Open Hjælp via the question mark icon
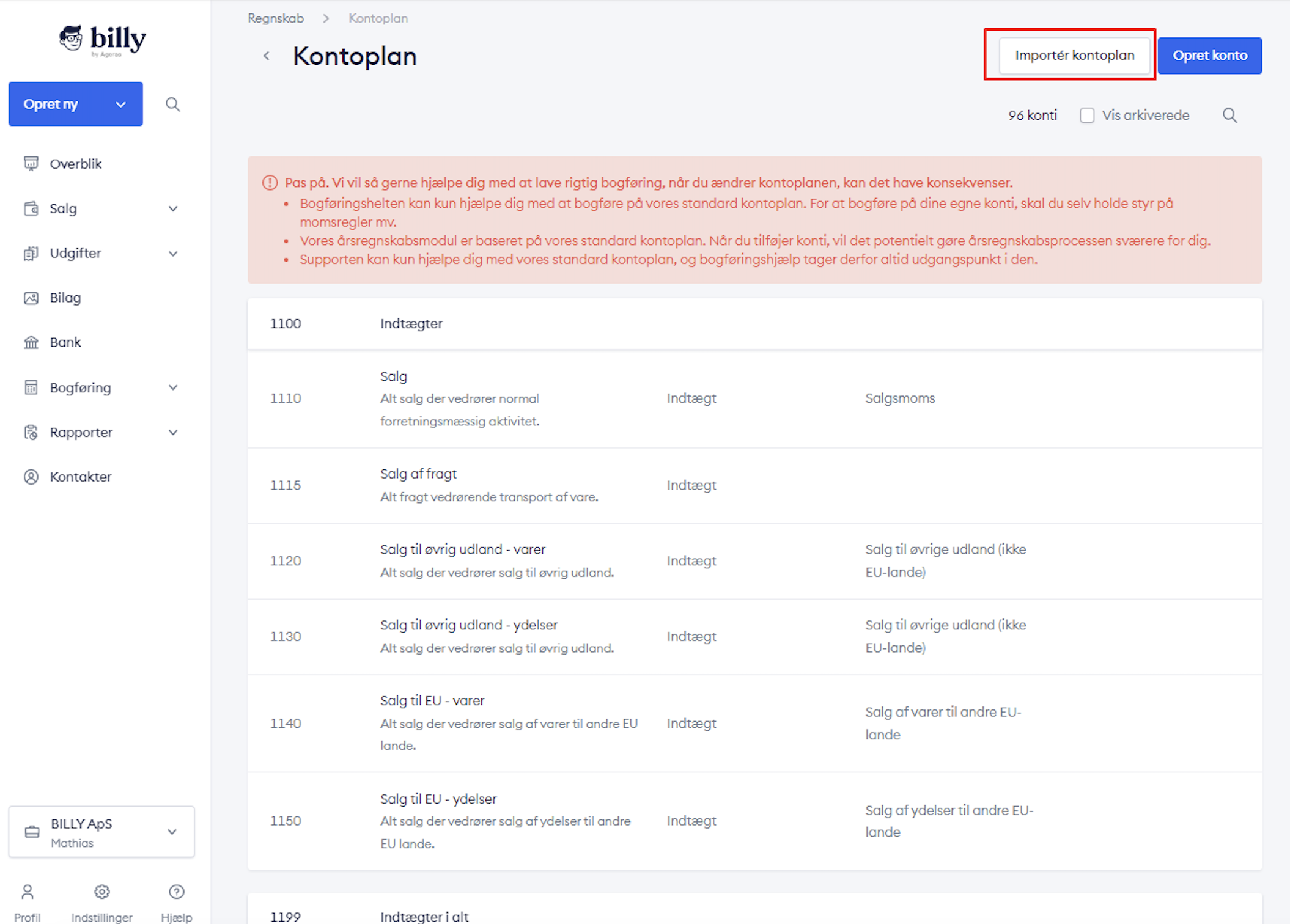 (x=176, y=892)
